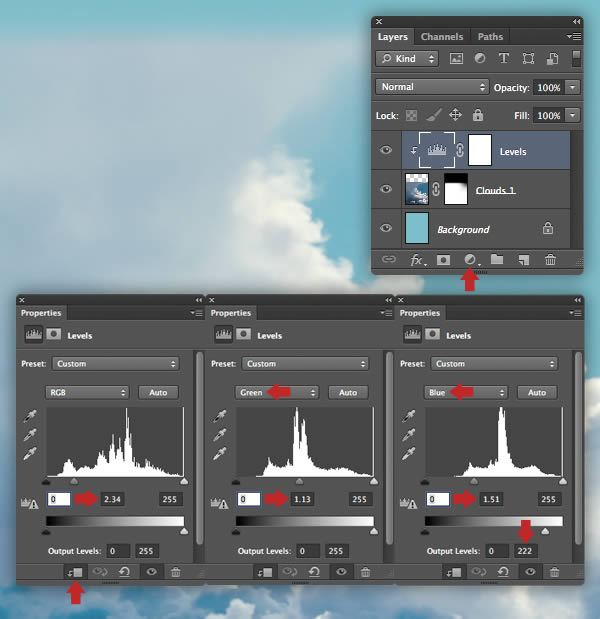Create new fill or adjustment layer
This screenshot has width=600, height=619.
(470, 259)
